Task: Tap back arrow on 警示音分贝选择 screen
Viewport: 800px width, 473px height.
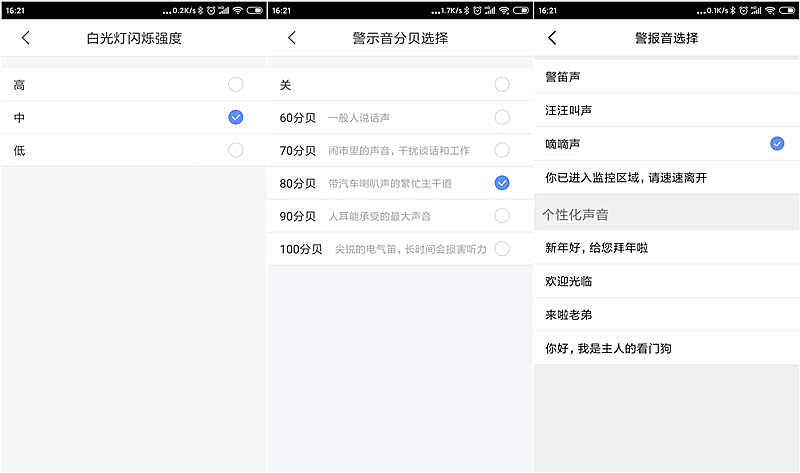Action: (292, 38)
